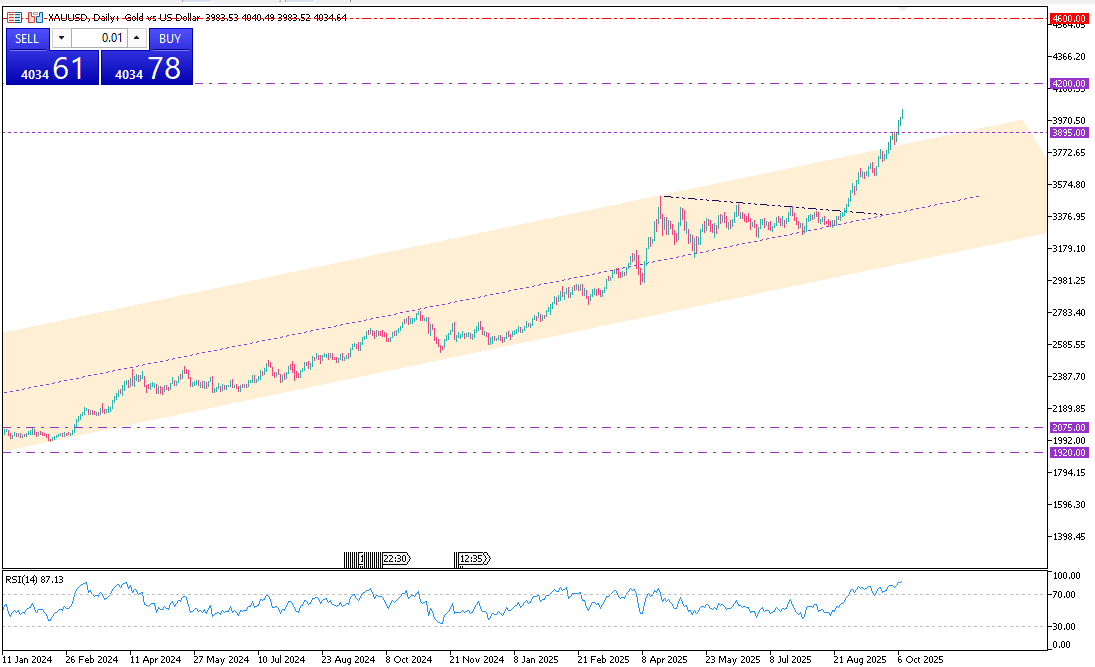Screen dimensions: 1095x667
Task: Click the 6 Oct 2025 date on time axis
Action: pos(920,660)
